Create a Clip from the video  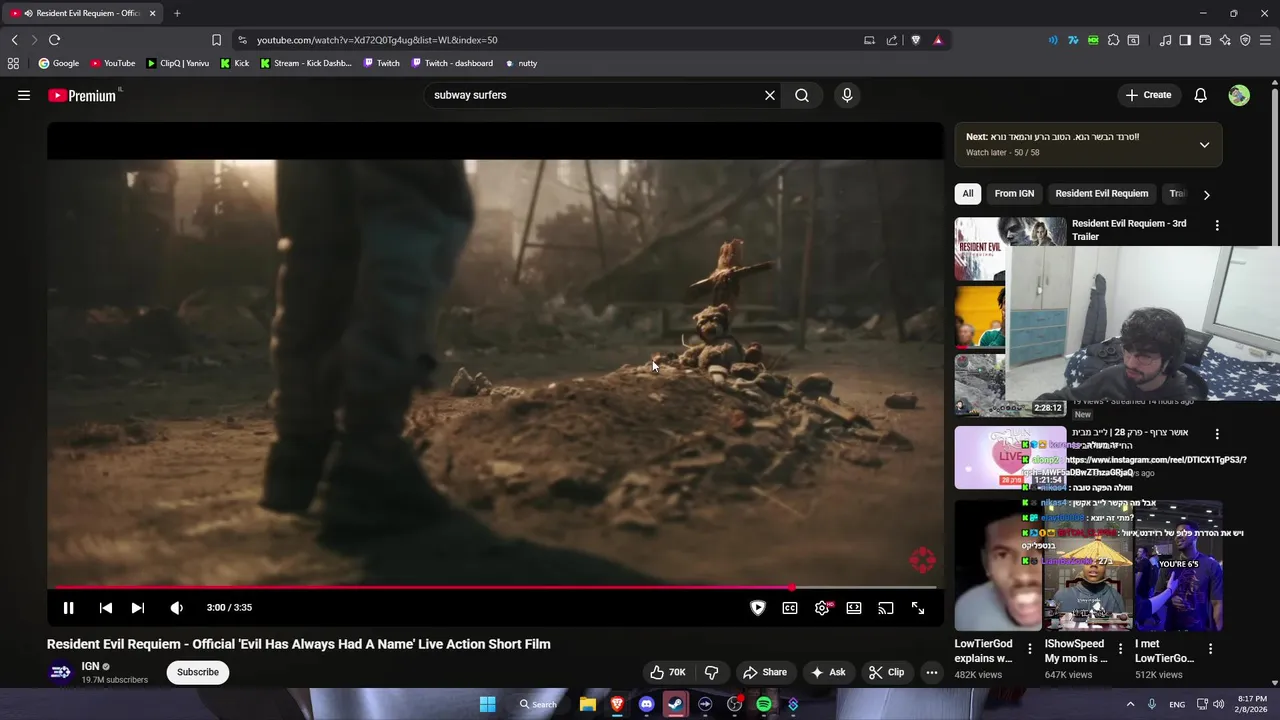pos(887,672)
